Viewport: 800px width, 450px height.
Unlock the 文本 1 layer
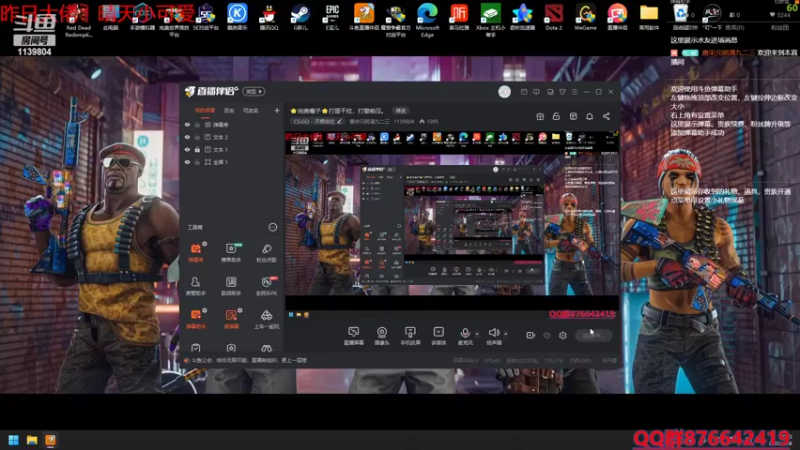pos(197,149)
